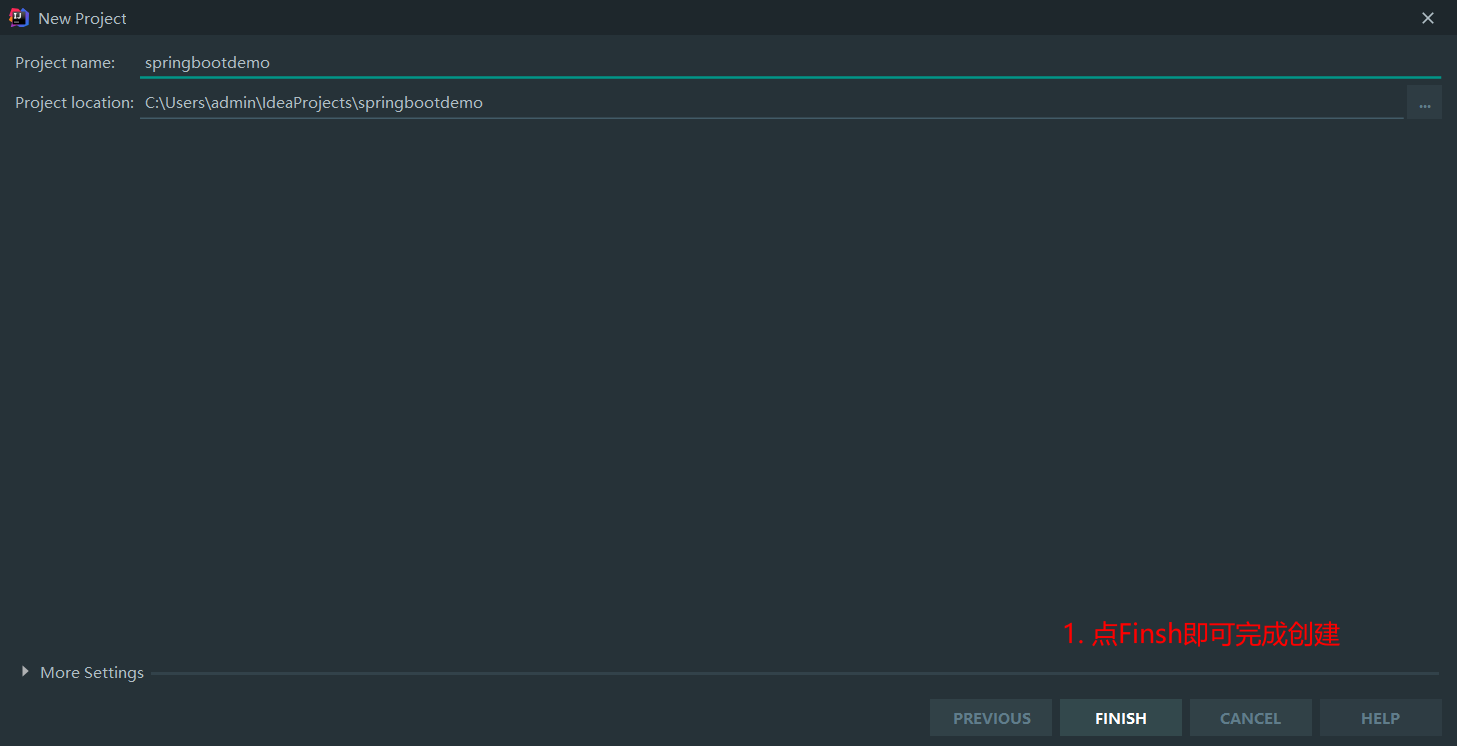Open Help for New Project
This screenshot has height=746, width=1457.
1380,718
